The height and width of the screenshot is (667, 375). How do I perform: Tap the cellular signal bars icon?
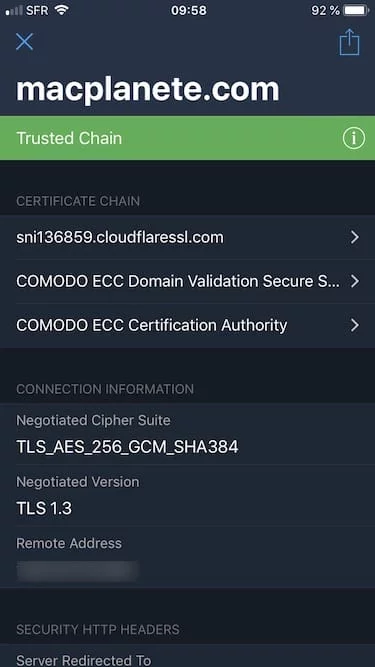[x=14, y=11]
